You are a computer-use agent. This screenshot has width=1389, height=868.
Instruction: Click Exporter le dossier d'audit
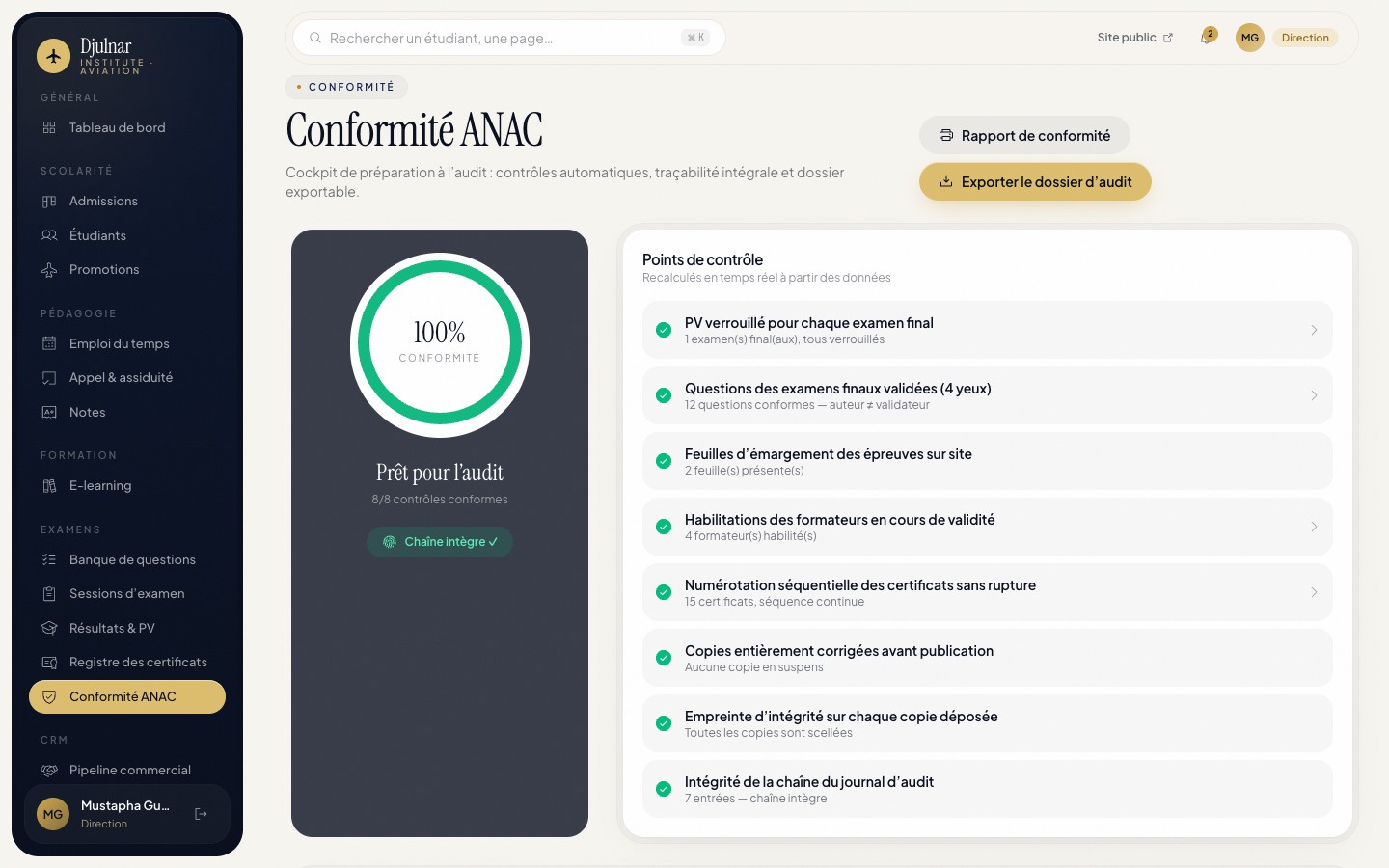click(x=1035, y=181)
